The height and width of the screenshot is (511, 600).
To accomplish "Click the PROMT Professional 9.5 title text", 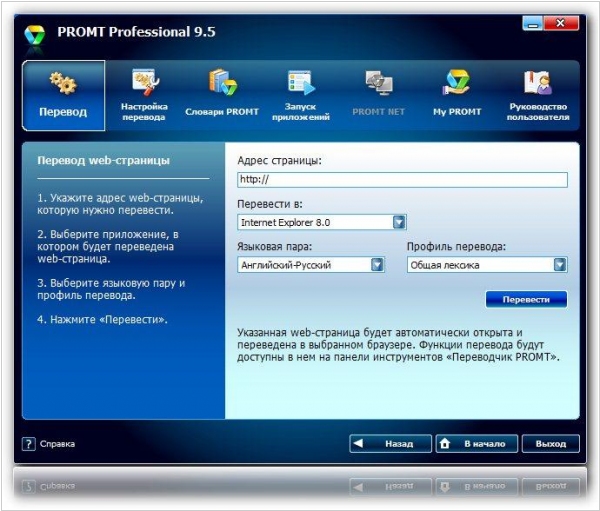I will [136, 32].
